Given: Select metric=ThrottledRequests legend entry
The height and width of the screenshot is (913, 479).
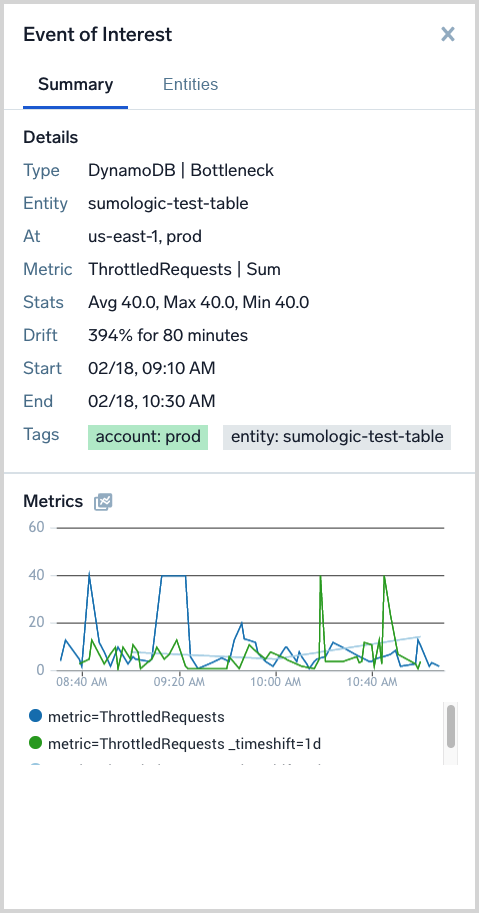Looking at the screenshot, I should coord(136,716).
